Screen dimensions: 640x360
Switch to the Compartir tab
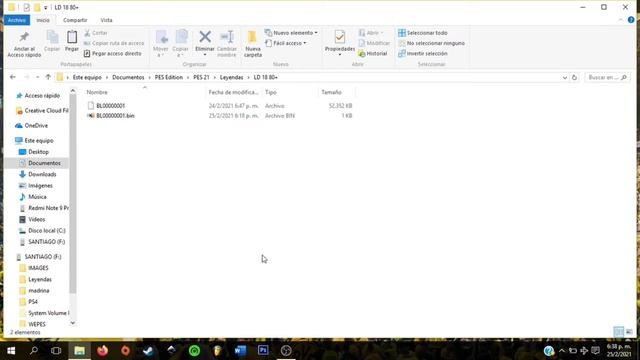(75, 20)
